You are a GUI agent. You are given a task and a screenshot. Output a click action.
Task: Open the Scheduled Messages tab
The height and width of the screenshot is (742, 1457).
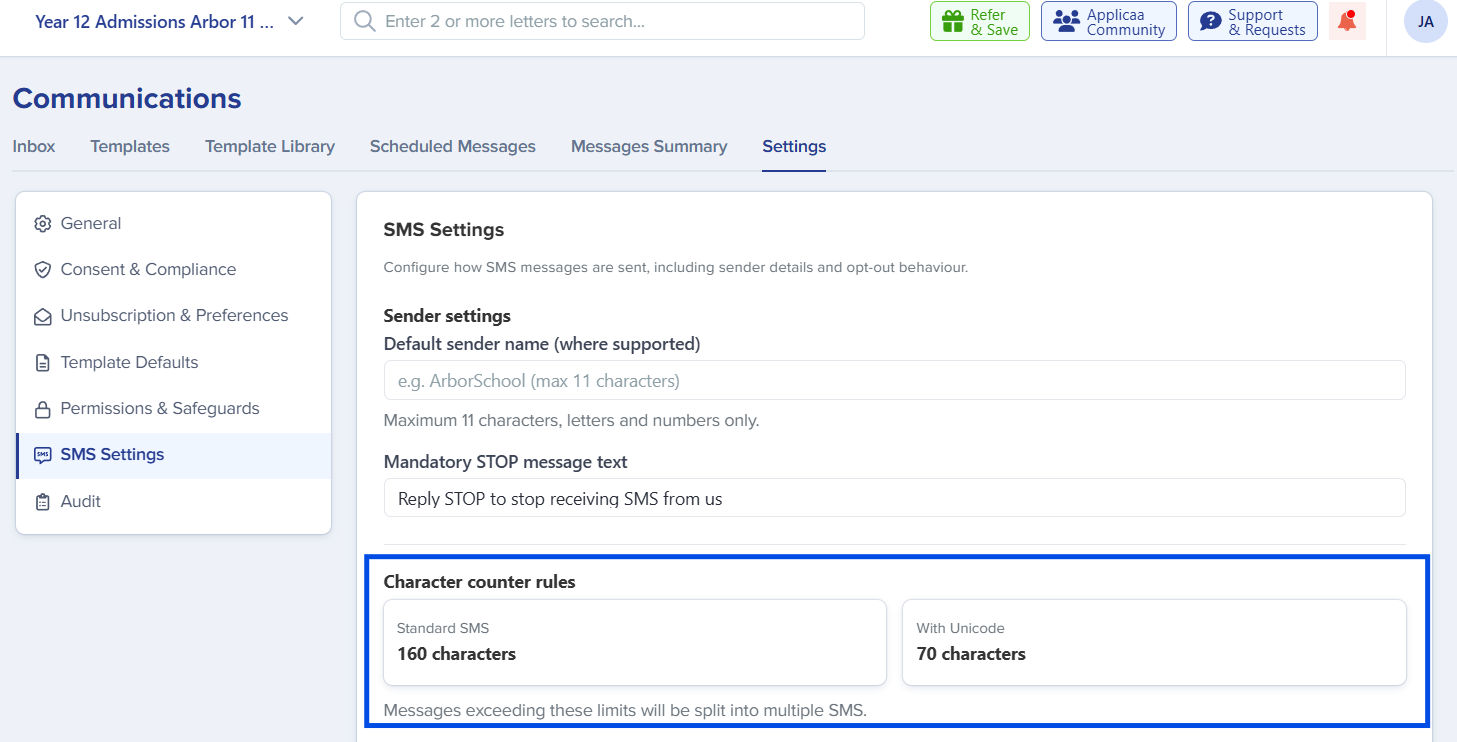[453, 146]
